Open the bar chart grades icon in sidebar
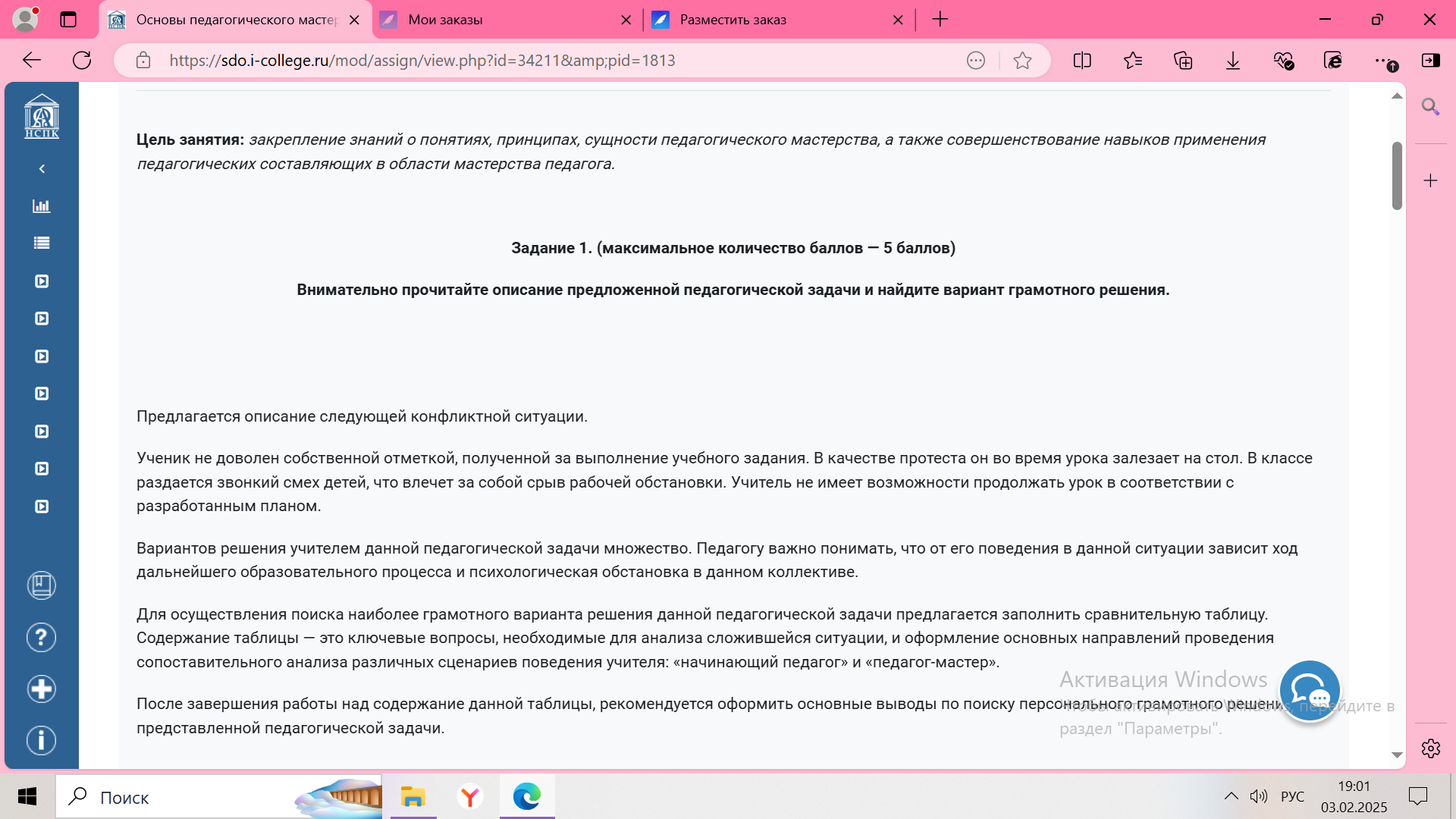1456x819 pixels. (x=42, y=206)
